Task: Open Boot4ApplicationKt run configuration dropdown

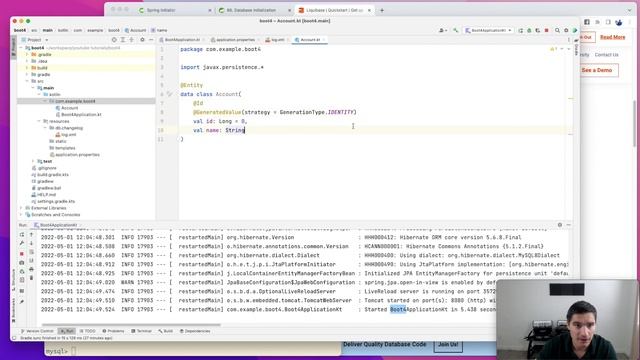Action: (488, 30)
